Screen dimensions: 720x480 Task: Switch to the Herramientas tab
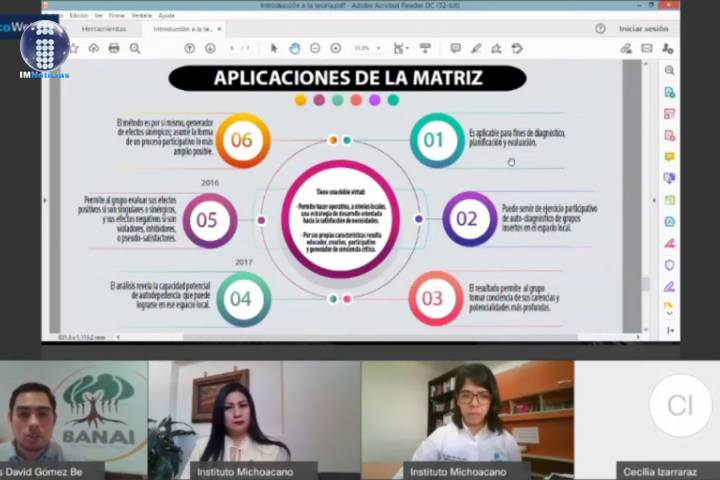(x=104, y=29)
